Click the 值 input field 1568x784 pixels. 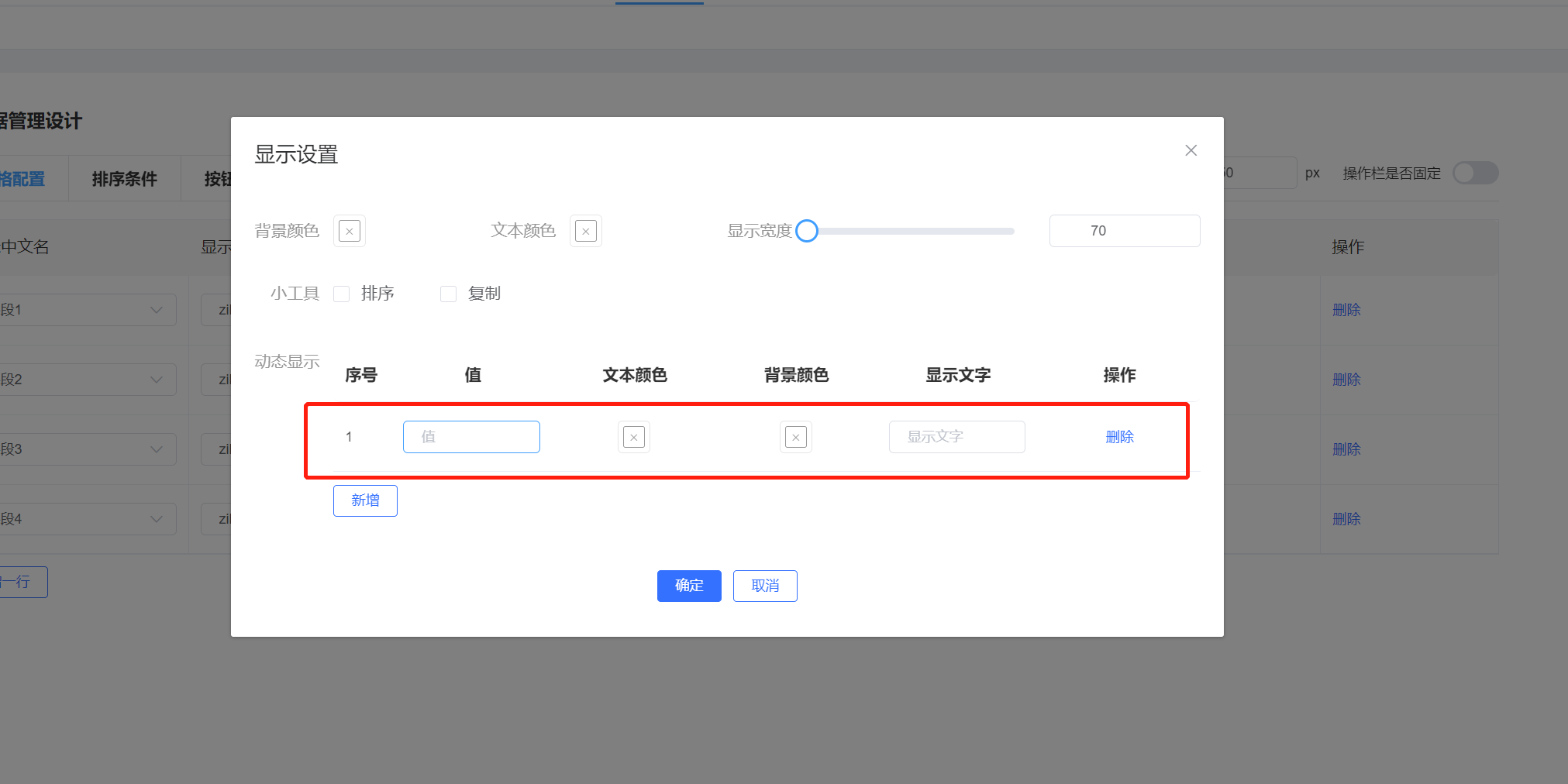(x=471, y=436)
